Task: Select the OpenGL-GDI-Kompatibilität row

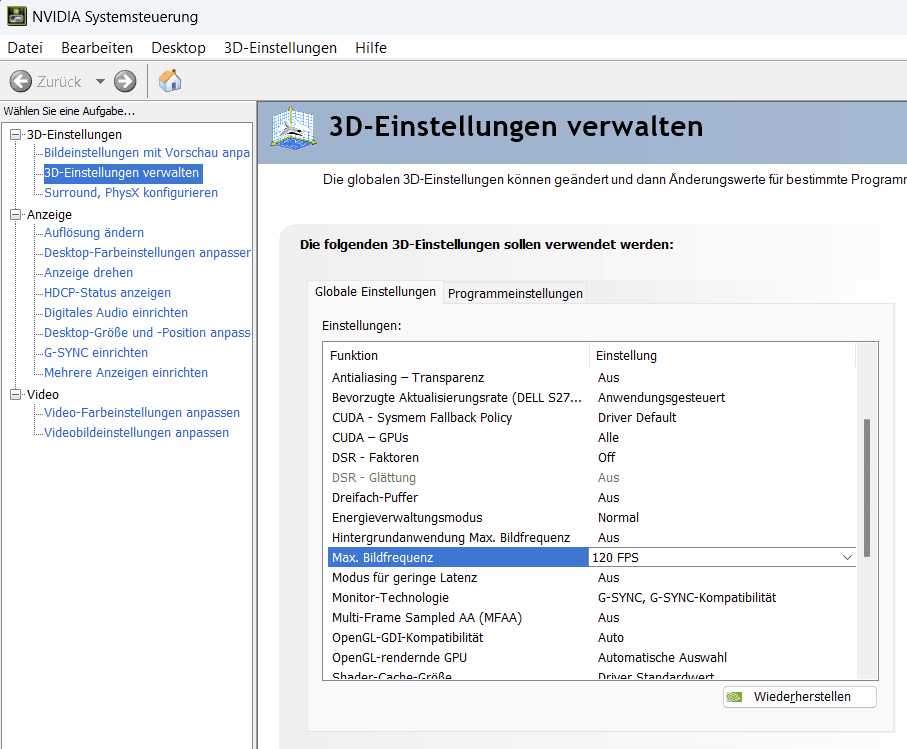Action: [591, 637]
